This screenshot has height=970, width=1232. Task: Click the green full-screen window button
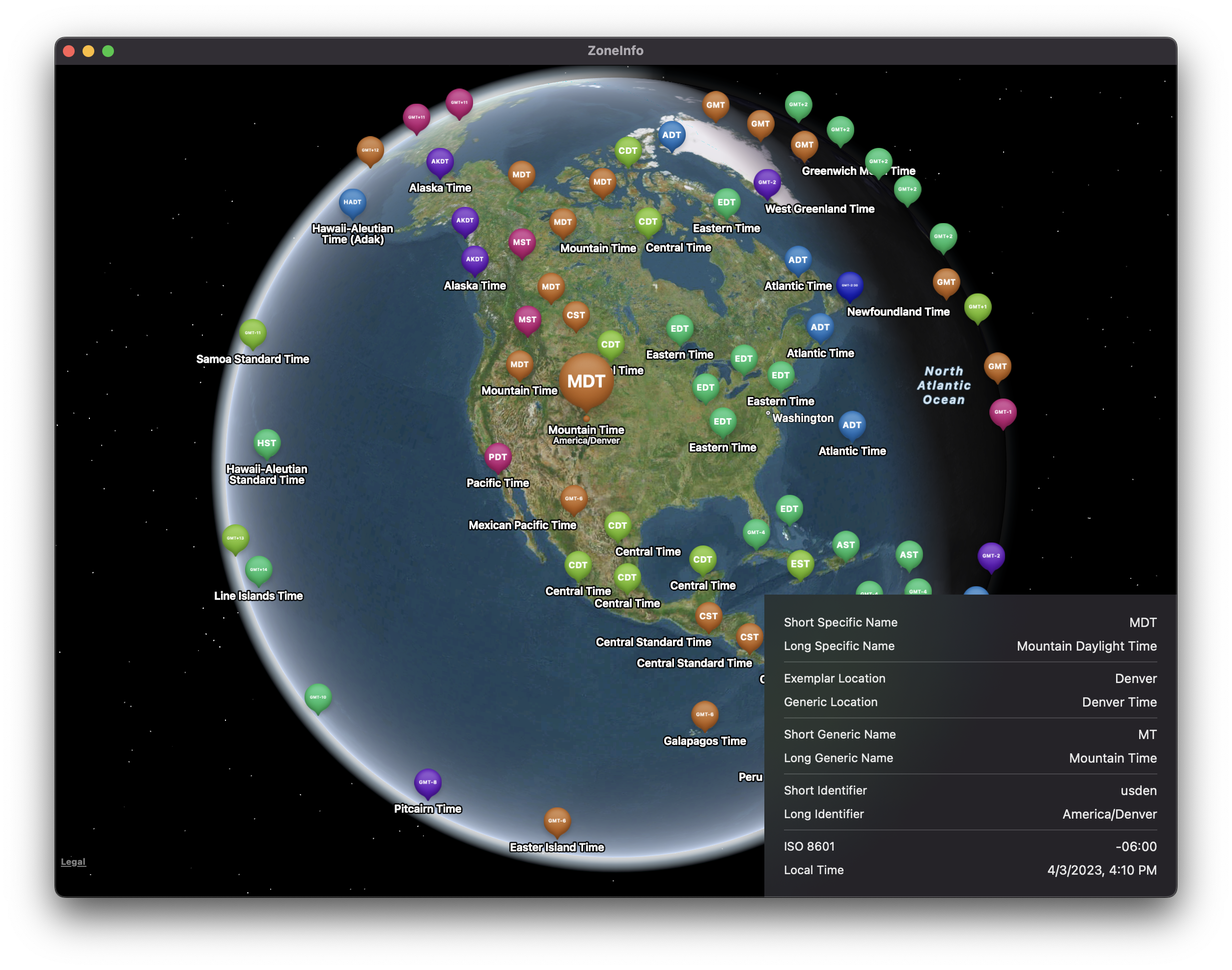tap(108, 51)
